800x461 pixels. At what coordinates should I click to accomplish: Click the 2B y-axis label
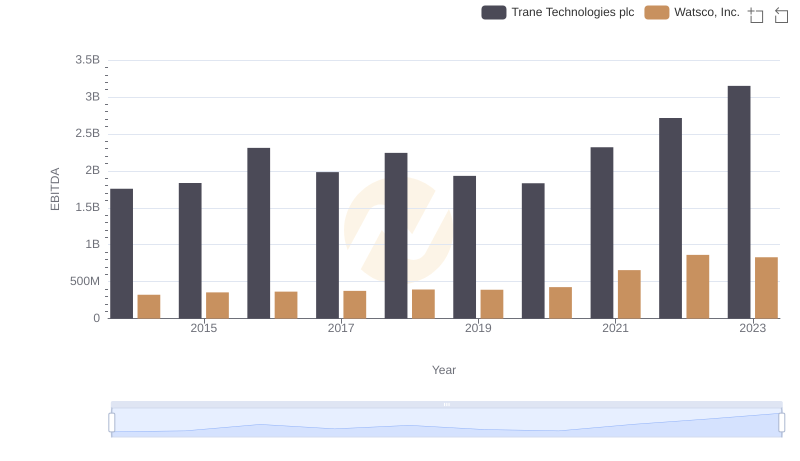click(92, 170)
